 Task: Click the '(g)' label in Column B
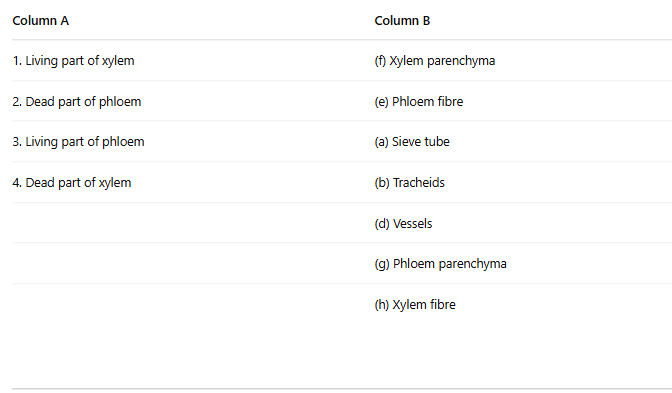(x=382, y=264)
